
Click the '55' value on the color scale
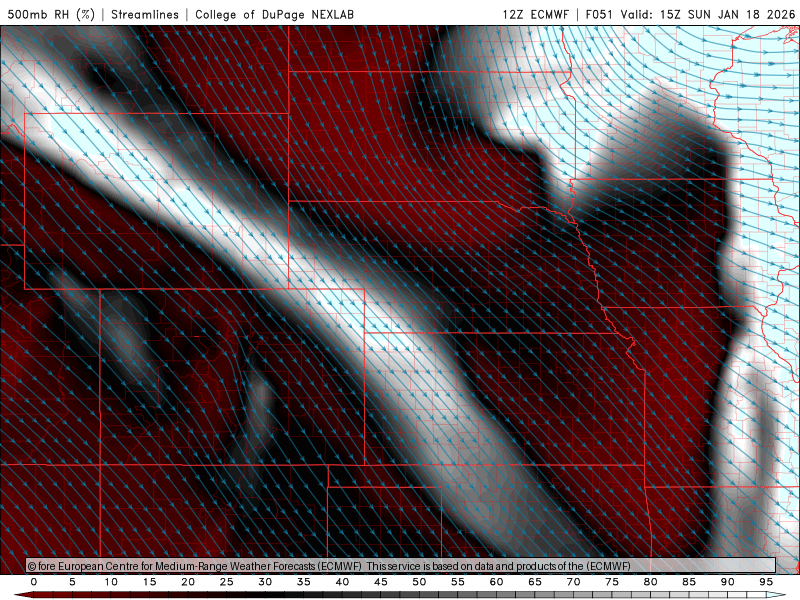(458, 582)
